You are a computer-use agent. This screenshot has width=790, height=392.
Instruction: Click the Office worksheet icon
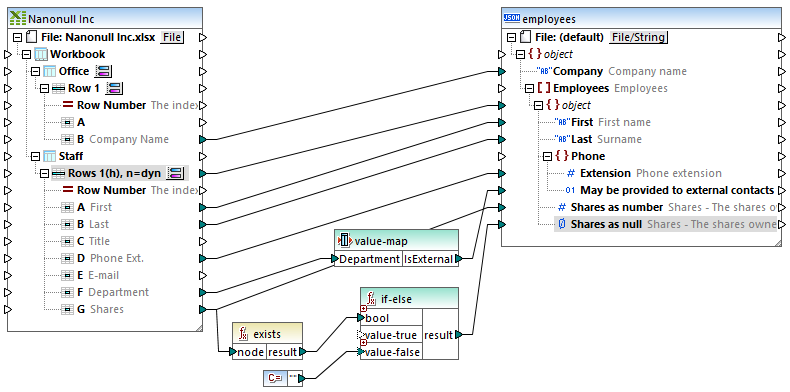50,71
